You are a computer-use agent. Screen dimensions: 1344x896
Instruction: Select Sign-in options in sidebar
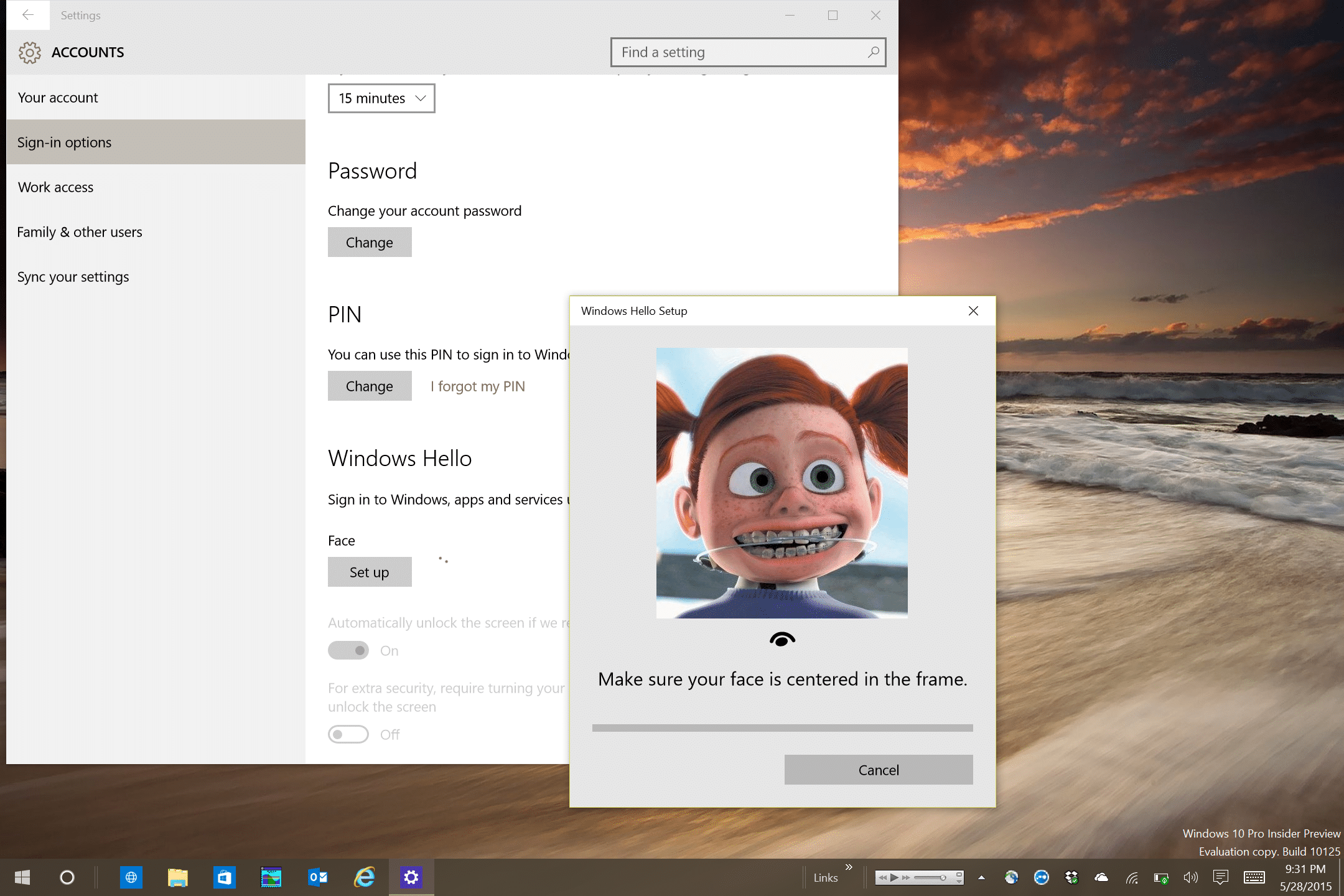click(x=156, y=142)
